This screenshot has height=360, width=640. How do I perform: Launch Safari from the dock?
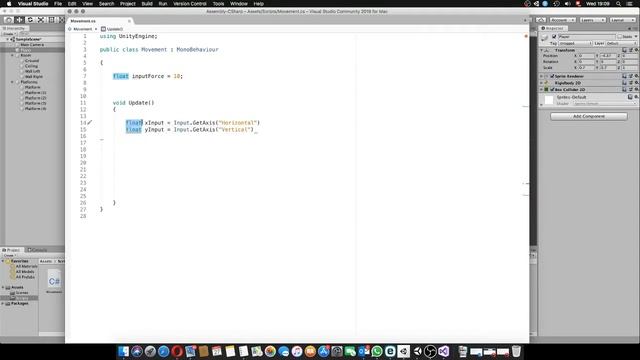tap(163, 351)
